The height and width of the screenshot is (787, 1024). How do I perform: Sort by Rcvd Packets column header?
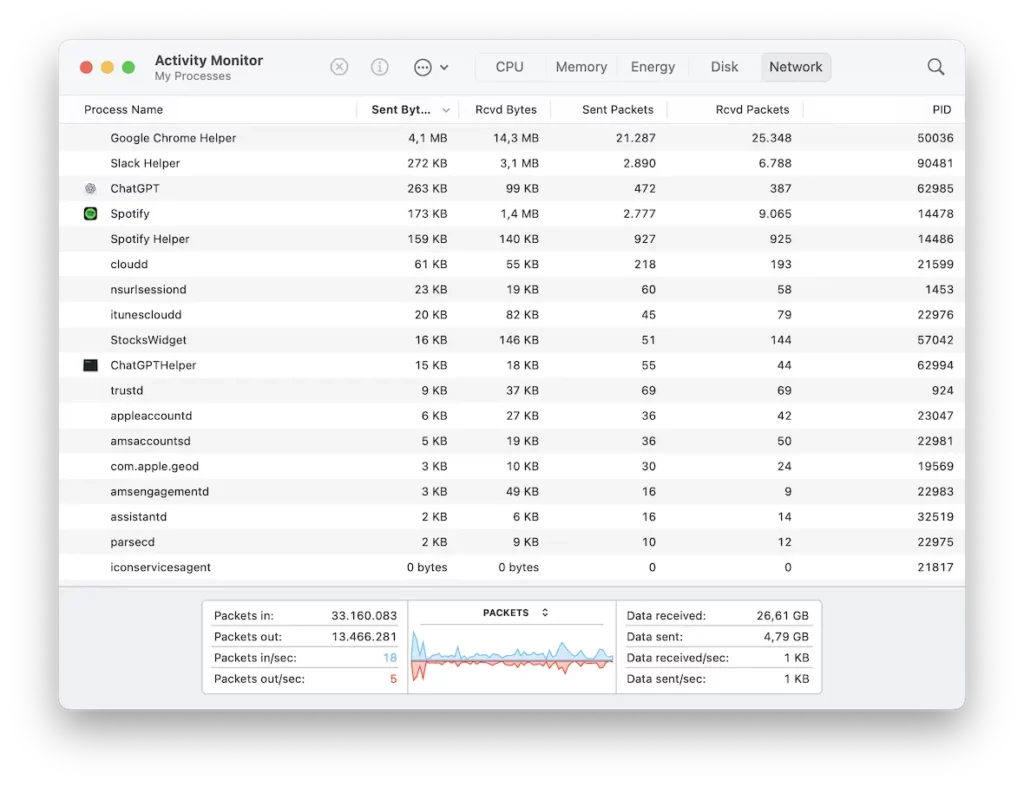click(x=752, y=110)
